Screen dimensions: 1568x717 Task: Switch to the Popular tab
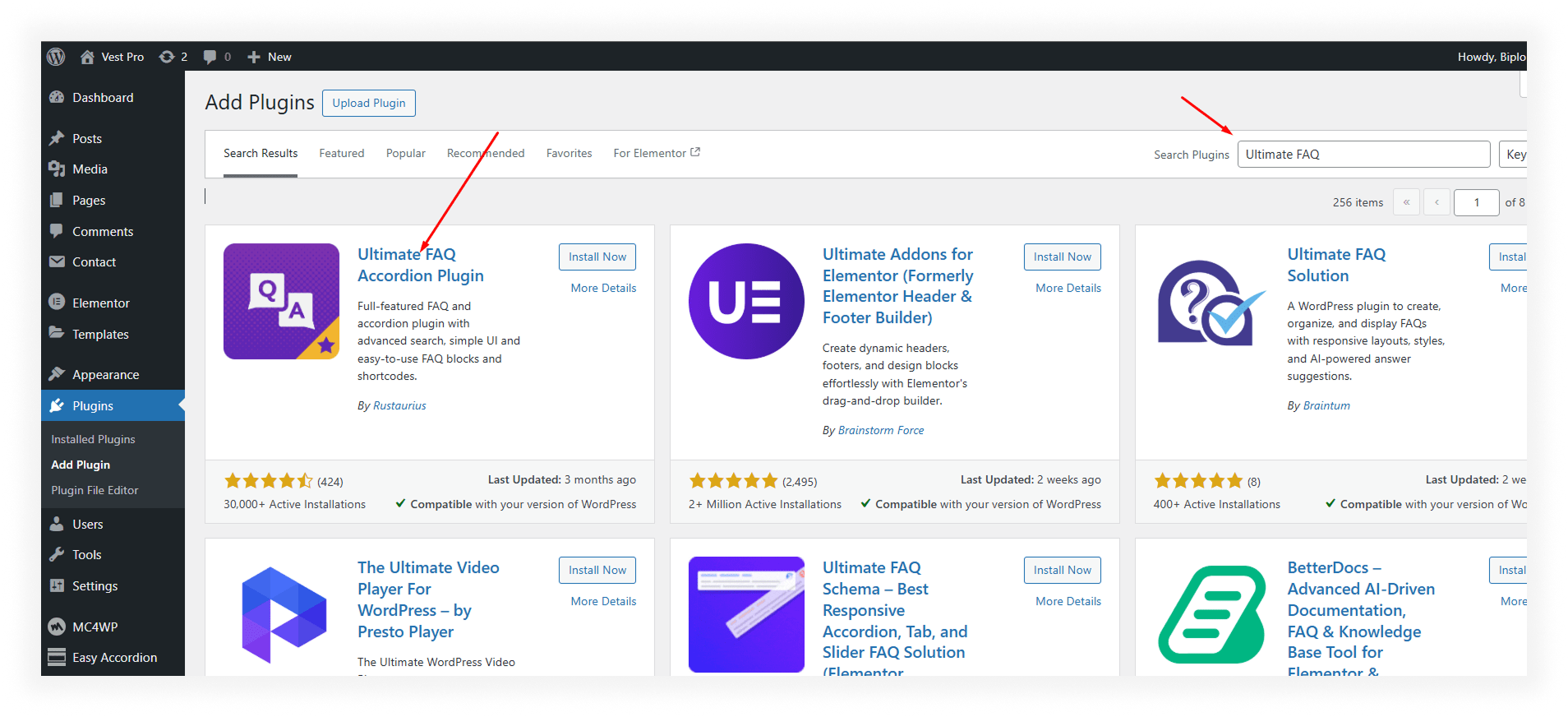coord(406,153)
